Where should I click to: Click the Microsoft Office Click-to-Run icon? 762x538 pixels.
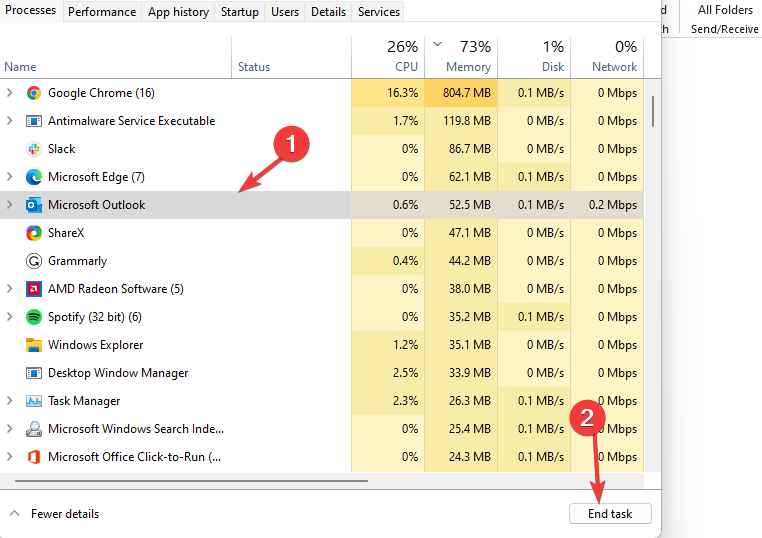pos(34,457)
